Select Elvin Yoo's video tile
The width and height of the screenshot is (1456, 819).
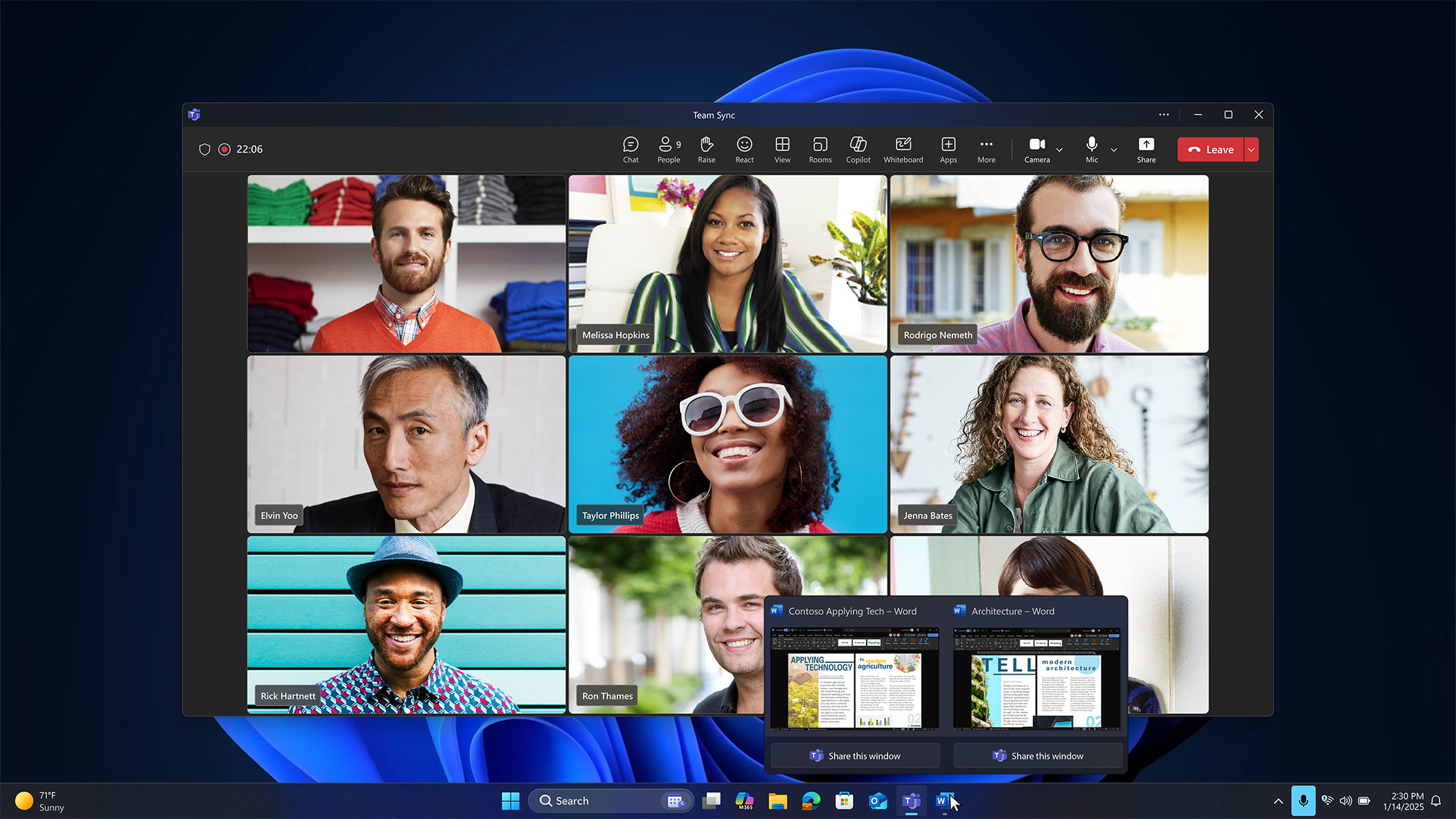point(407,445)
